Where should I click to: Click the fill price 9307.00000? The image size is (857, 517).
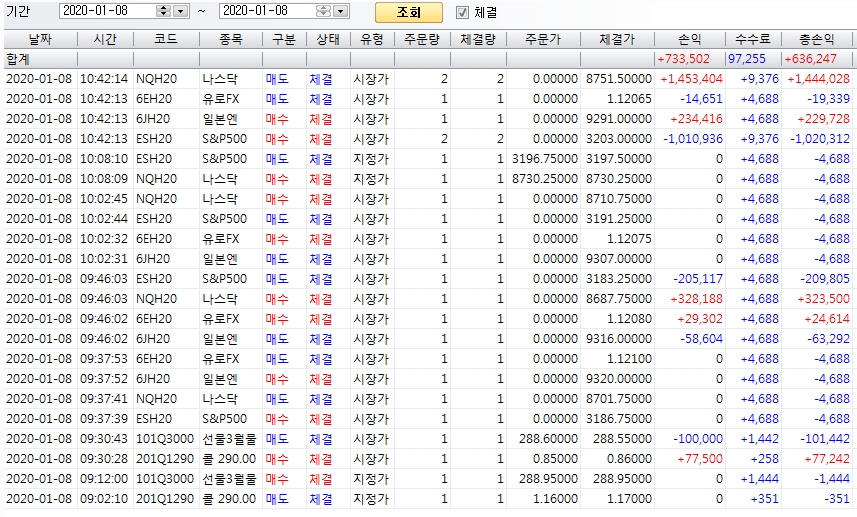619,259
